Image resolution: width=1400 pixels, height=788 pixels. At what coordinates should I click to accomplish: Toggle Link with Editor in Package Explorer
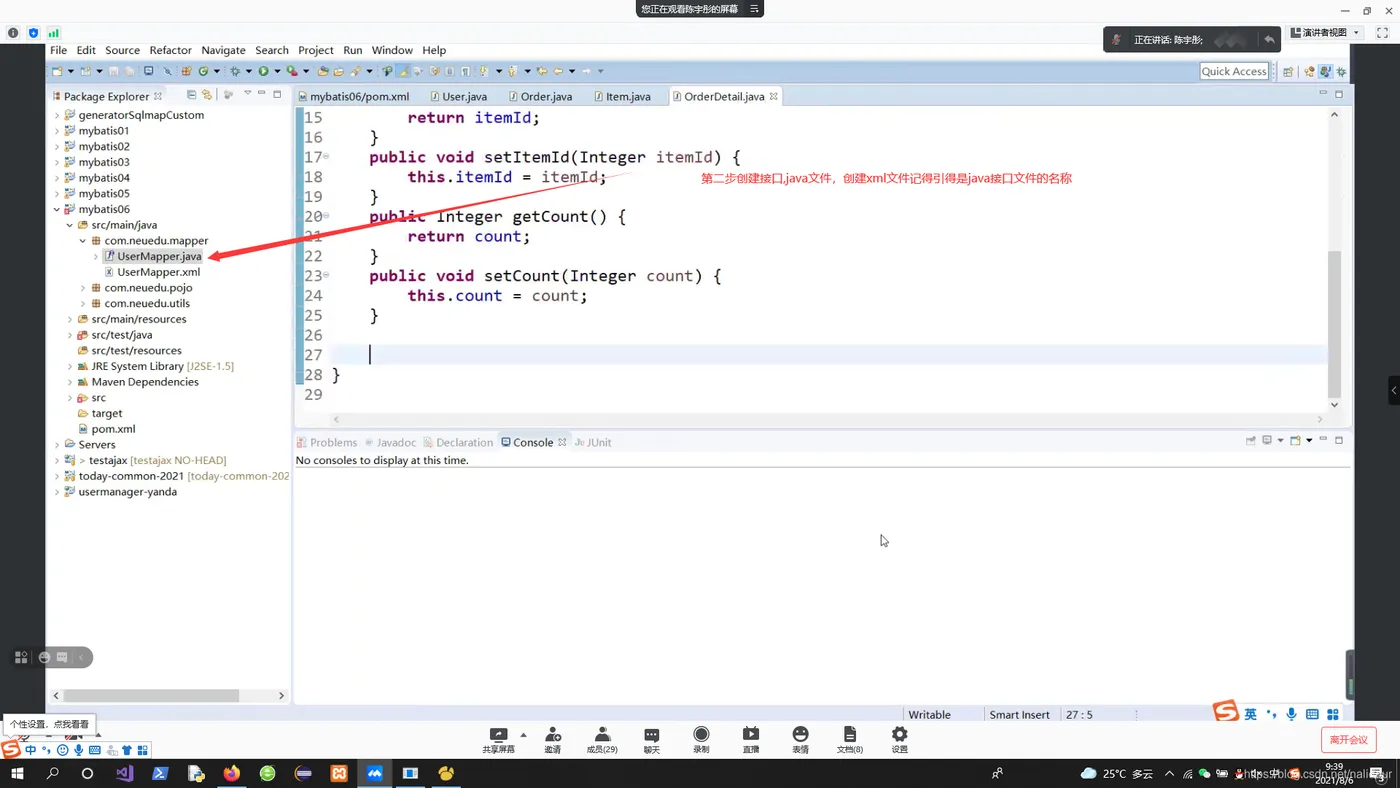point(207,95)
